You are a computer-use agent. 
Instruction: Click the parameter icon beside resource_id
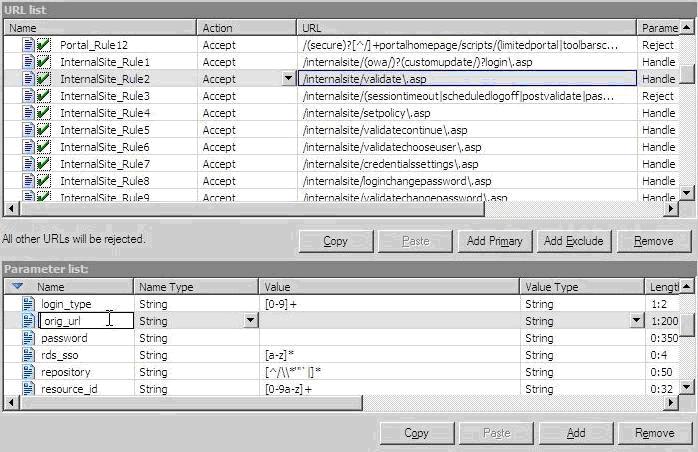[28, 388]
